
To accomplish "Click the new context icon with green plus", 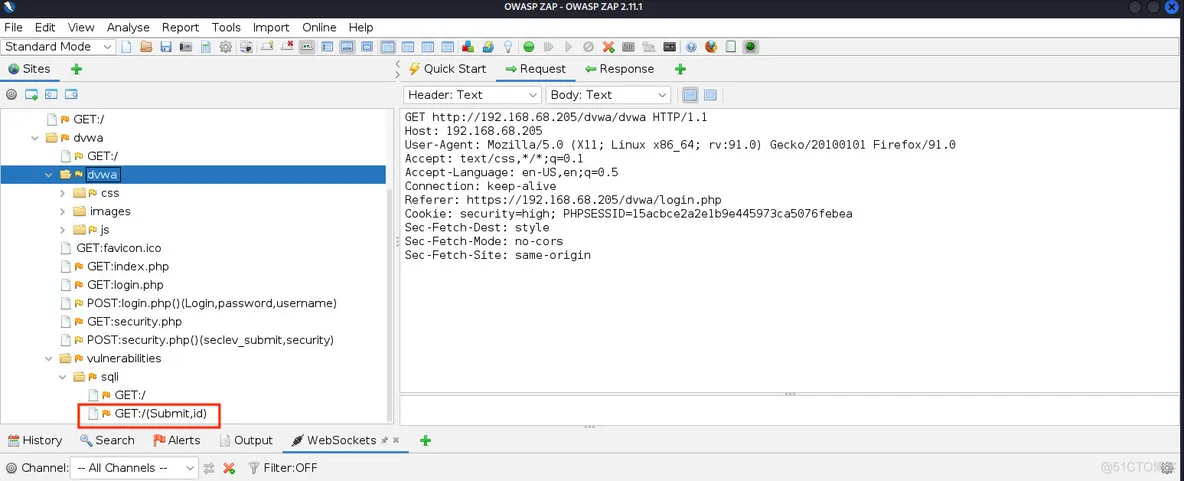I will tap(32, 94).
